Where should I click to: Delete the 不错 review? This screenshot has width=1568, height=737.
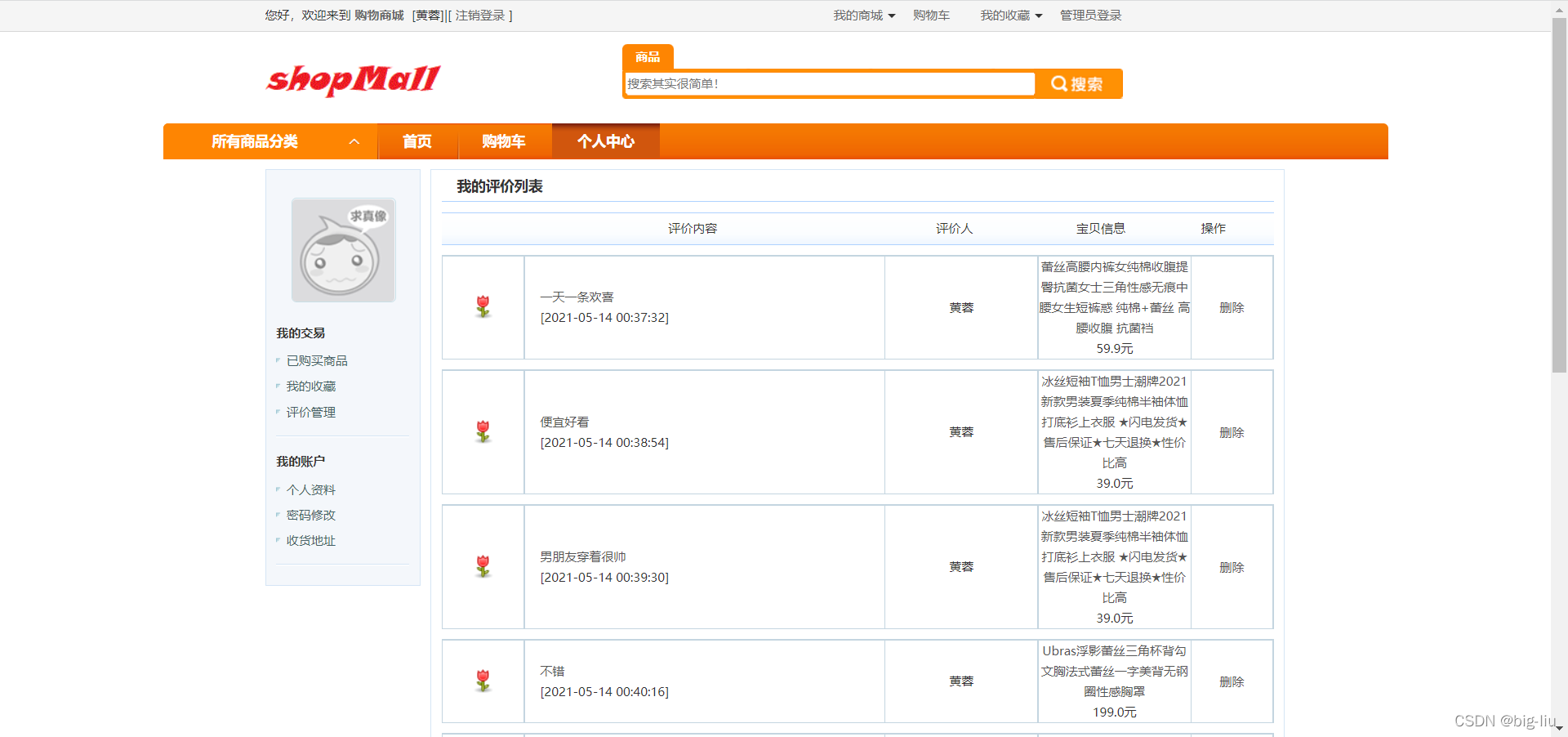(x=1232, y=681)
